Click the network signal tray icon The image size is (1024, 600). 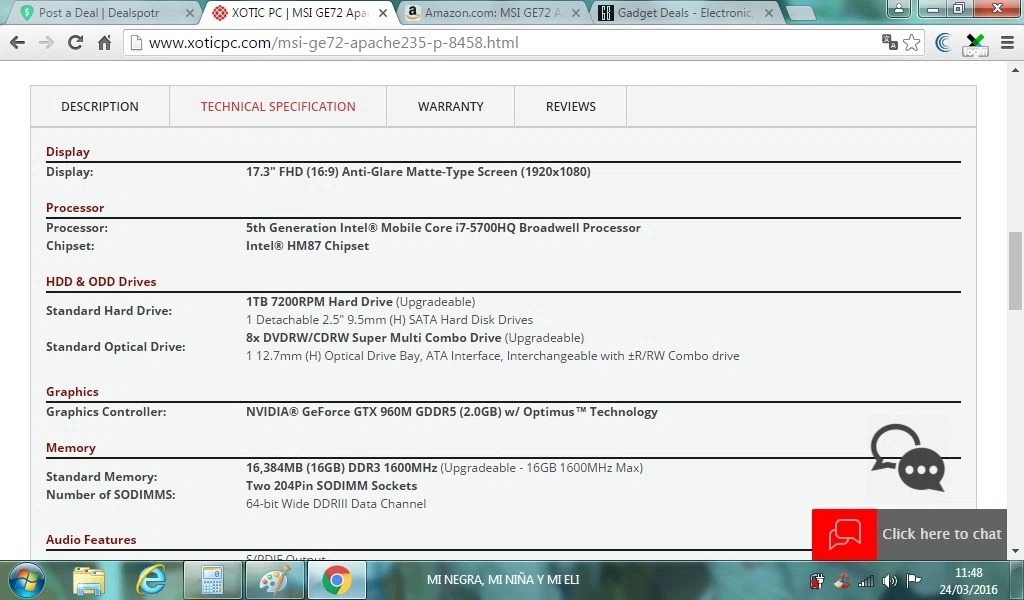[866, 580]
